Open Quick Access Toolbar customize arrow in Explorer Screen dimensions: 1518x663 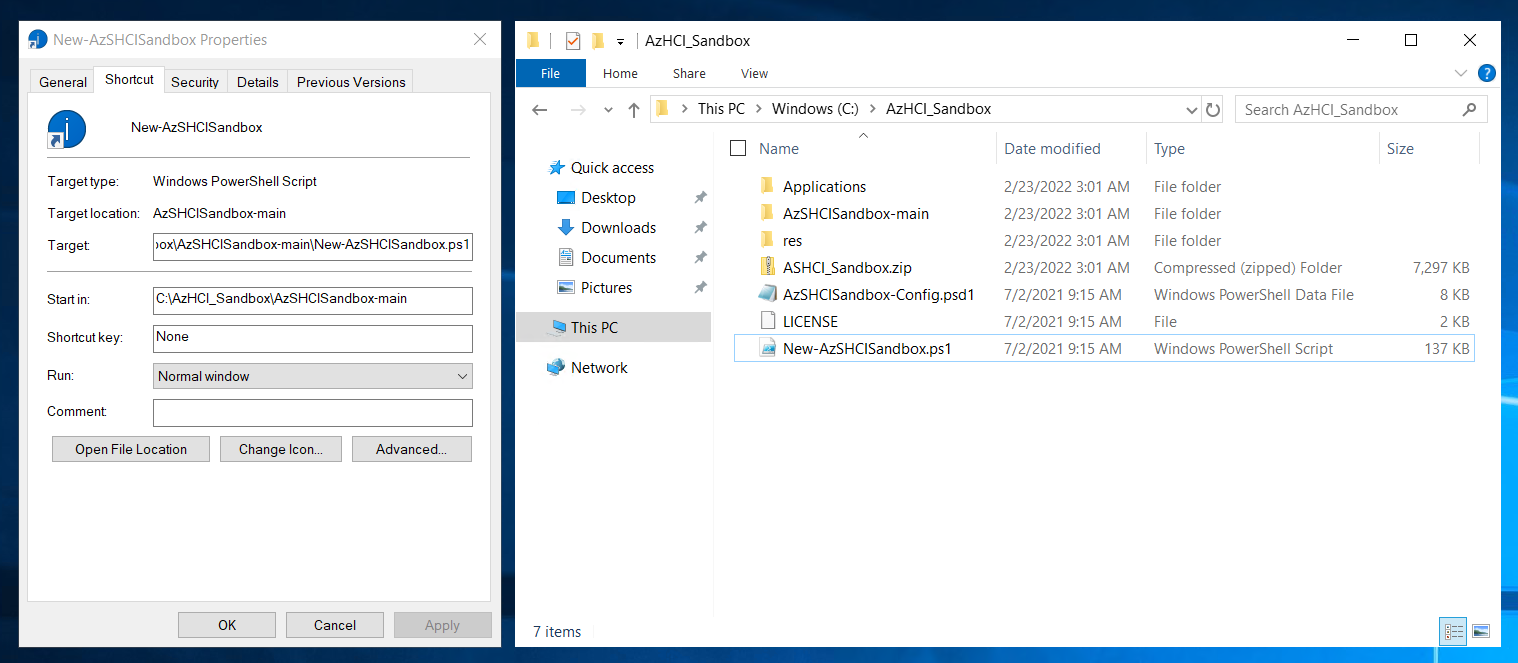click(620, 41)
